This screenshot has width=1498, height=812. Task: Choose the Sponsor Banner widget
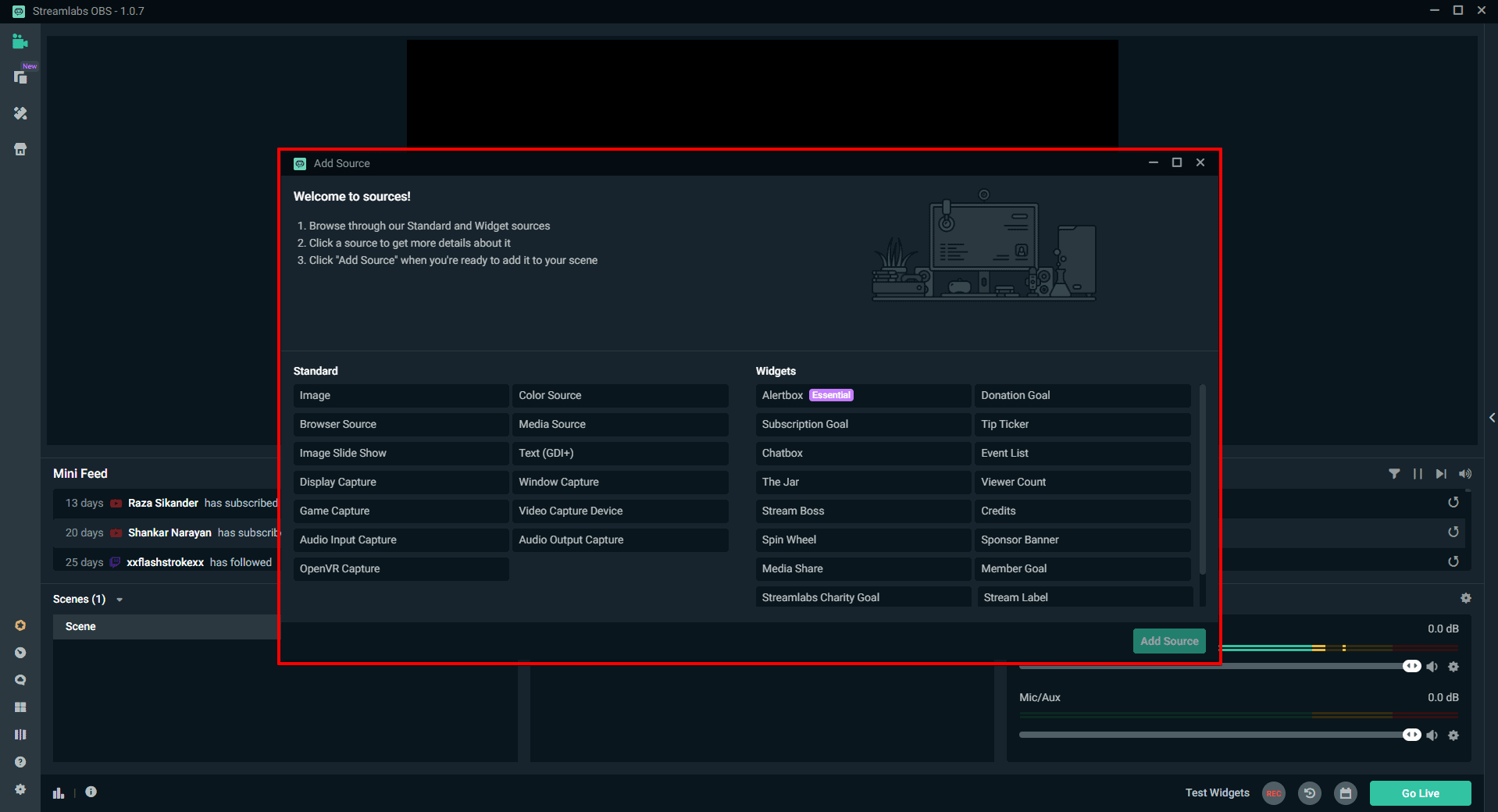(x=1083, y=540)
